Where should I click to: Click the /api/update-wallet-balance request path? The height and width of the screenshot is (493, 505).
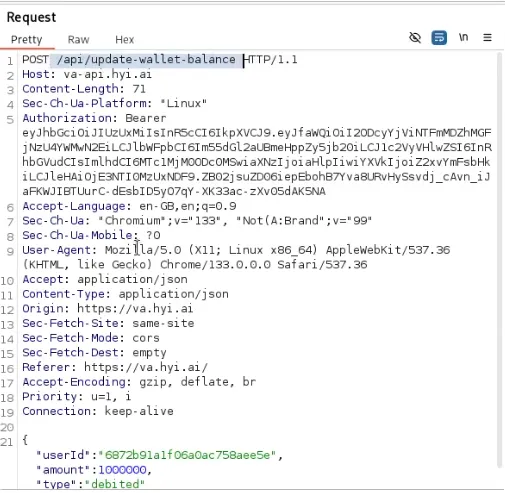click(x=146, y=60)
